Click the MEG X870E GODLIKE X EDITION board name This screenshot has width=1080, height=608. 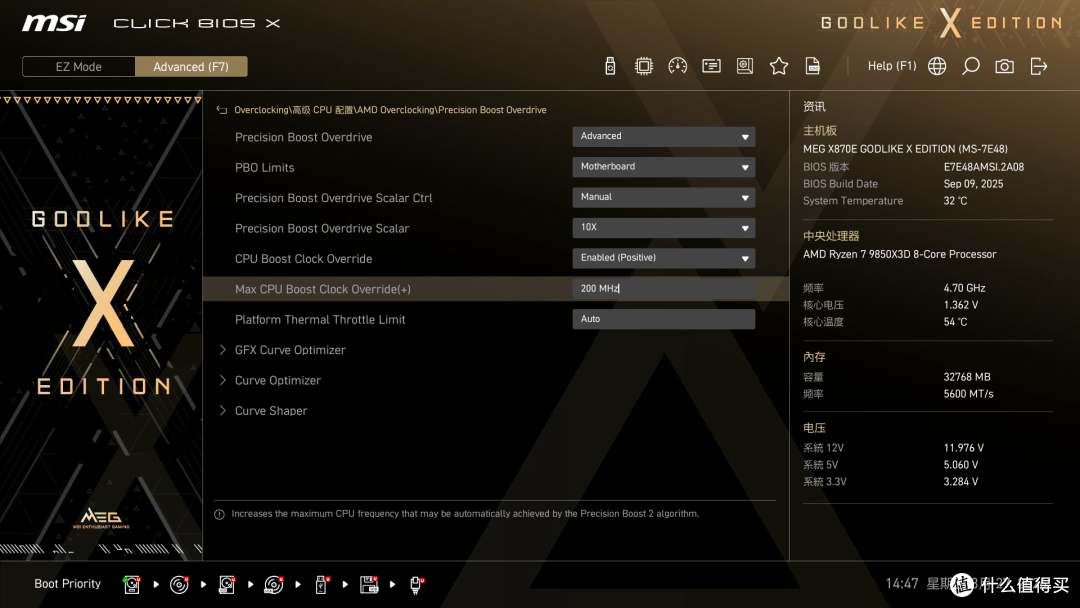905,149
